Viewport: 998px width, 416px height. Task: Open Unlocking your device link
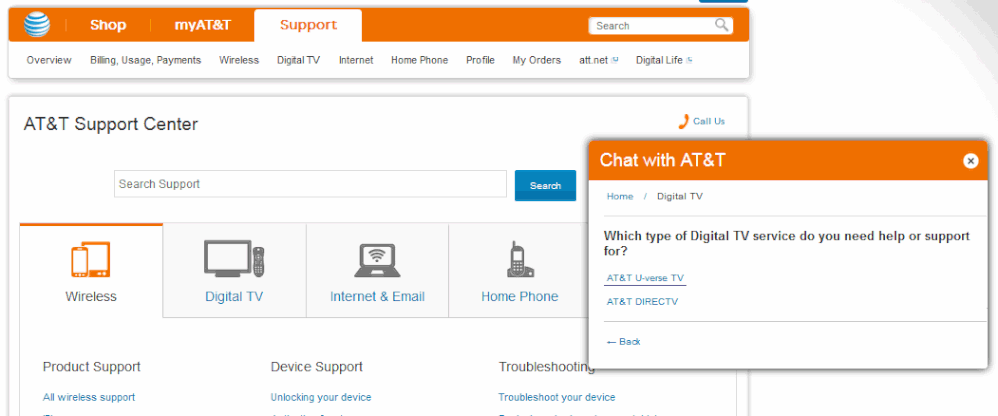coord(320,397)
